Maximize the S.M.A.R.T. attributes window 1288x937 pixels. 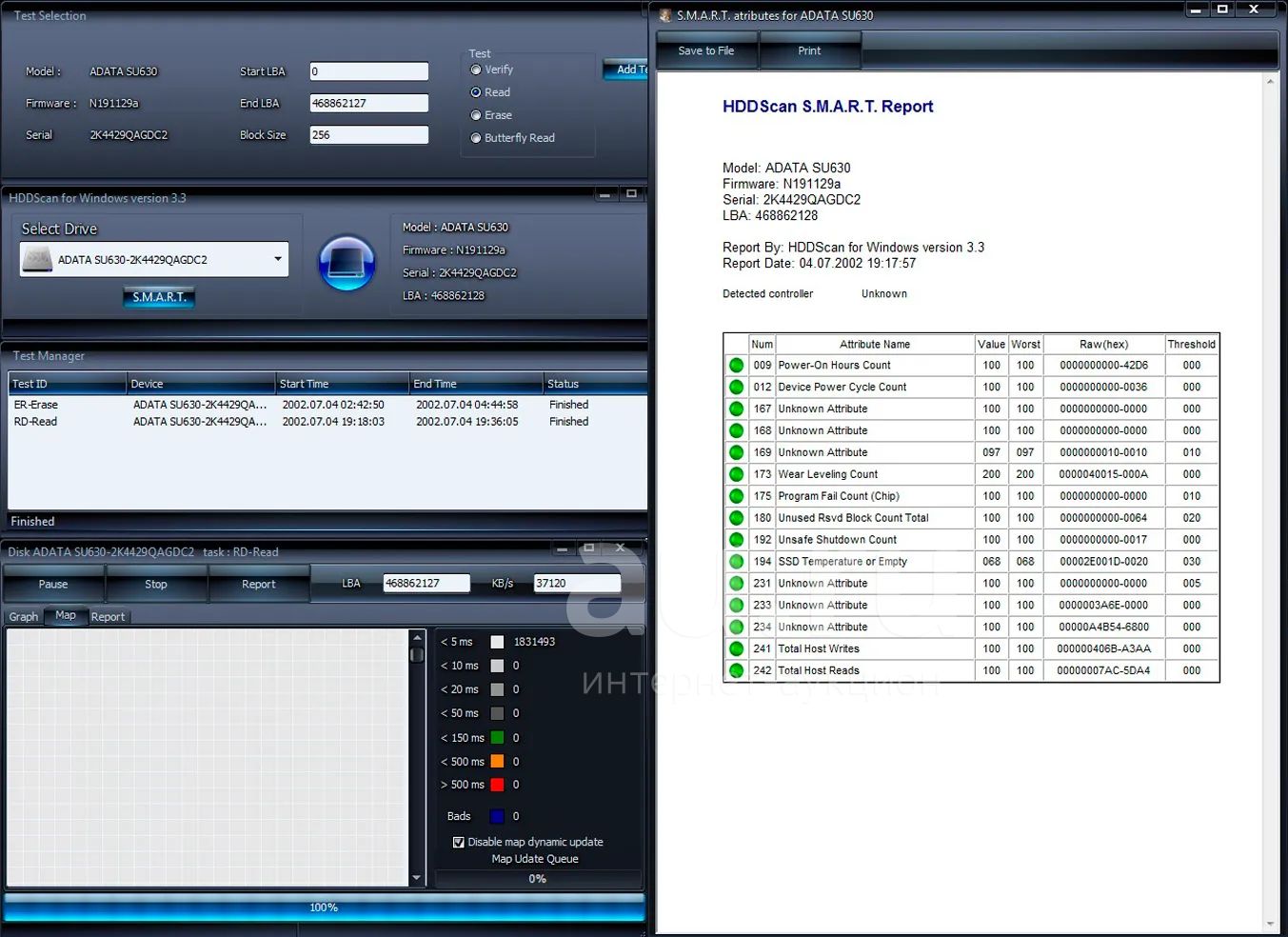(1223, 10)
